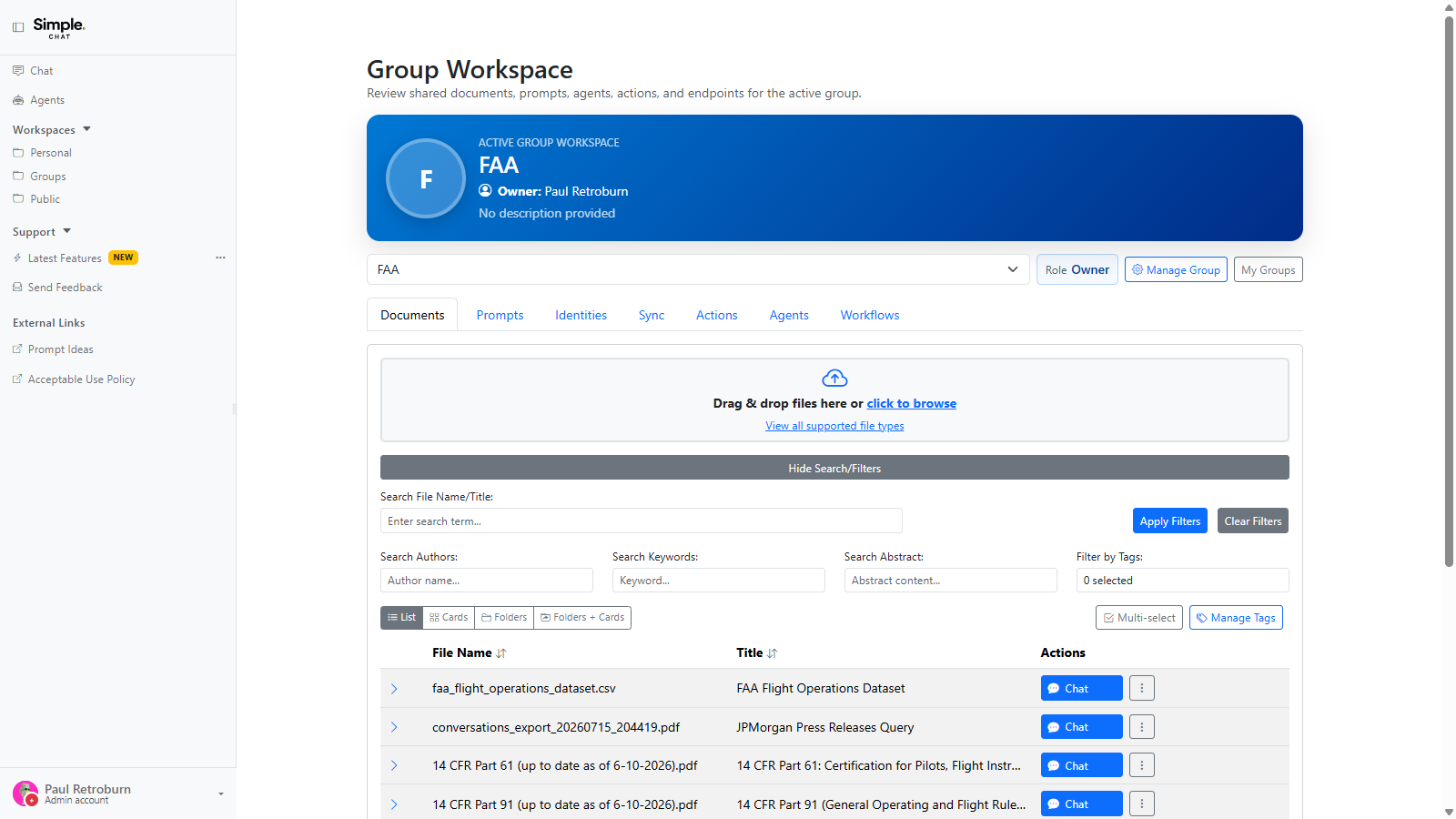Switch to the Sync tab
1456x819 pixels.
tap(652, 315)
